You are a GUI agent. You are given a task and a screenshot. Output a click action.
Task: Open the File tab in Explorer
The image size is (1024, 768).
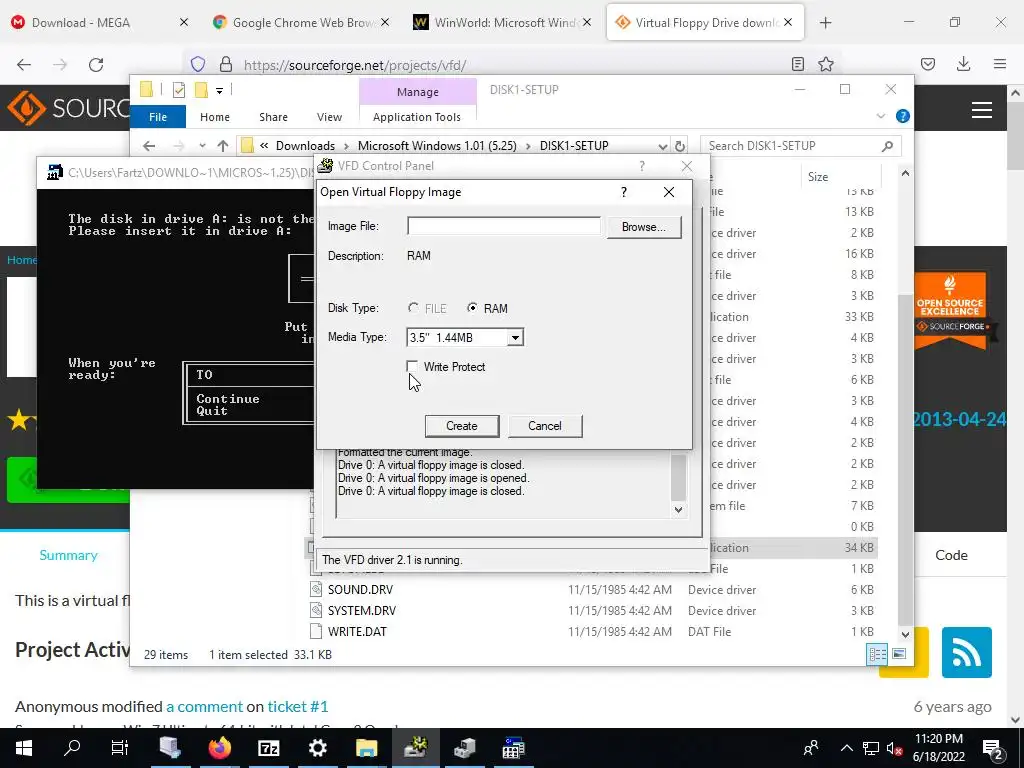158,117
